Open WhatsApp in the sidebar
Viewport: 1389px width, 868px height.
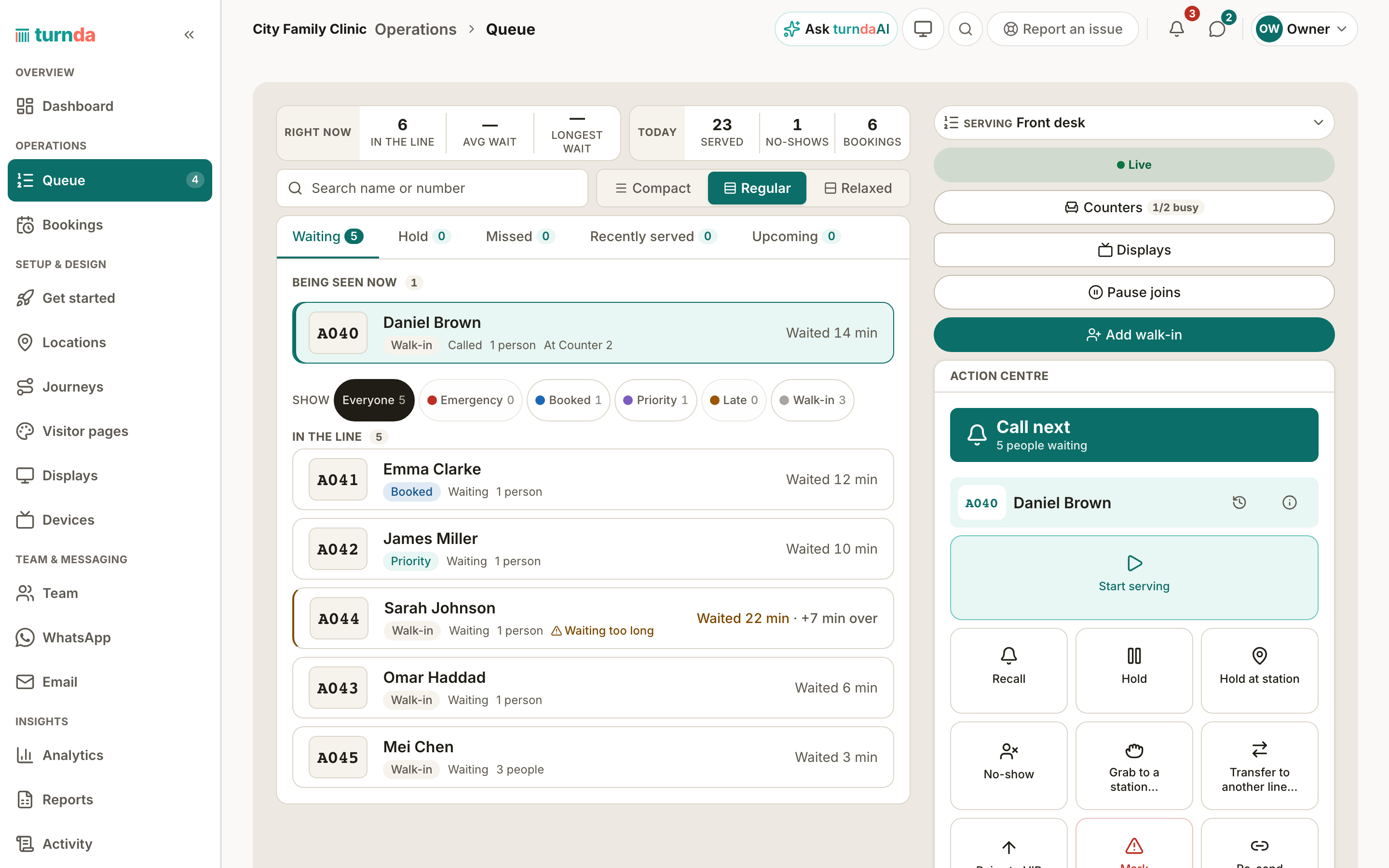tap(109, 637)
